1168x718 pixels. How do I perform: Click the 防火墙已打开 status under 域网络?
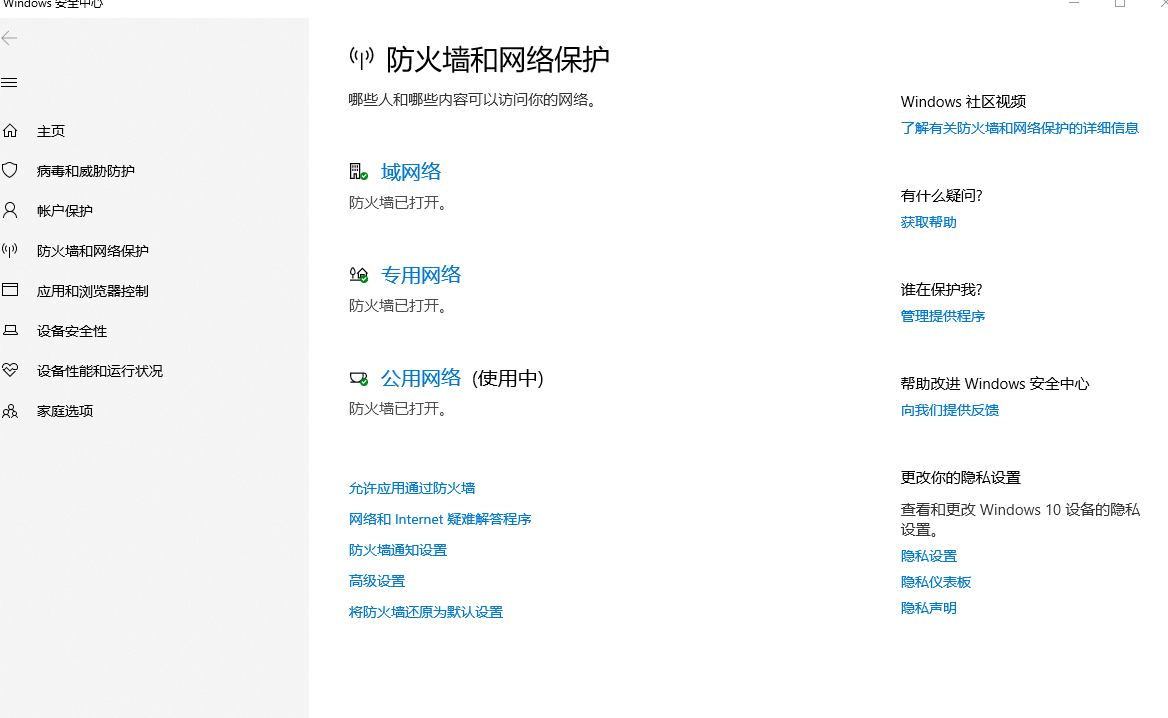tap(399, 203)
